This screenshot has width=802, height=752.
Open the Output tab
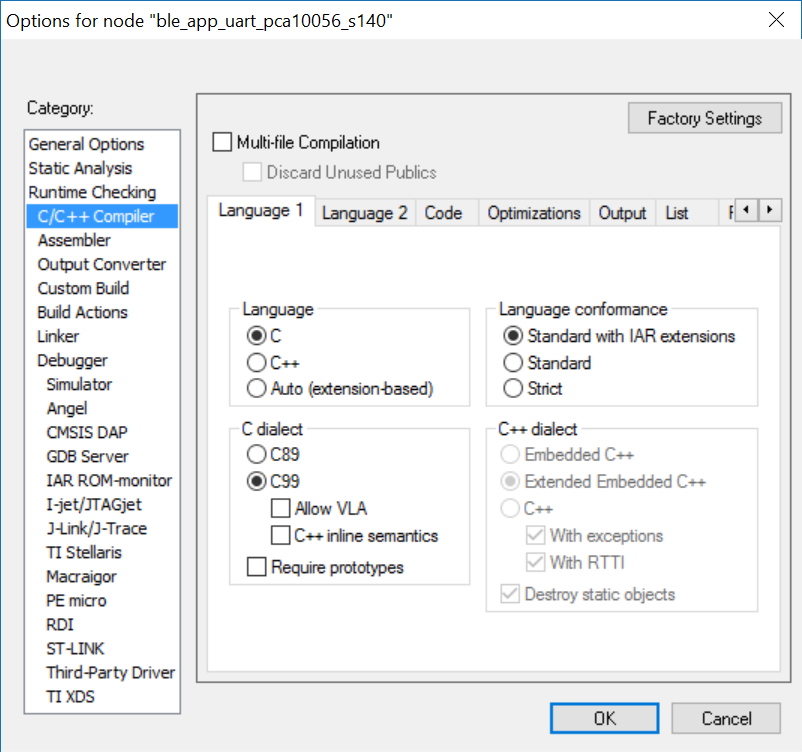pyautogui.click(x=622, y=213)
